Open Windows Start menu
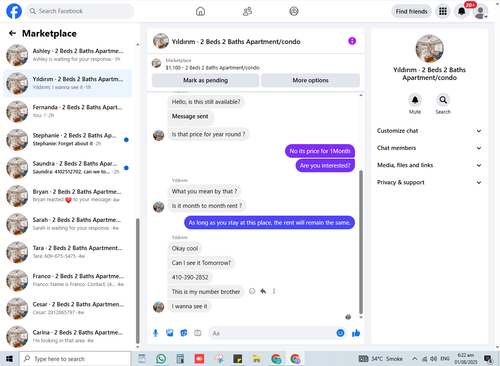 [9, 359]
